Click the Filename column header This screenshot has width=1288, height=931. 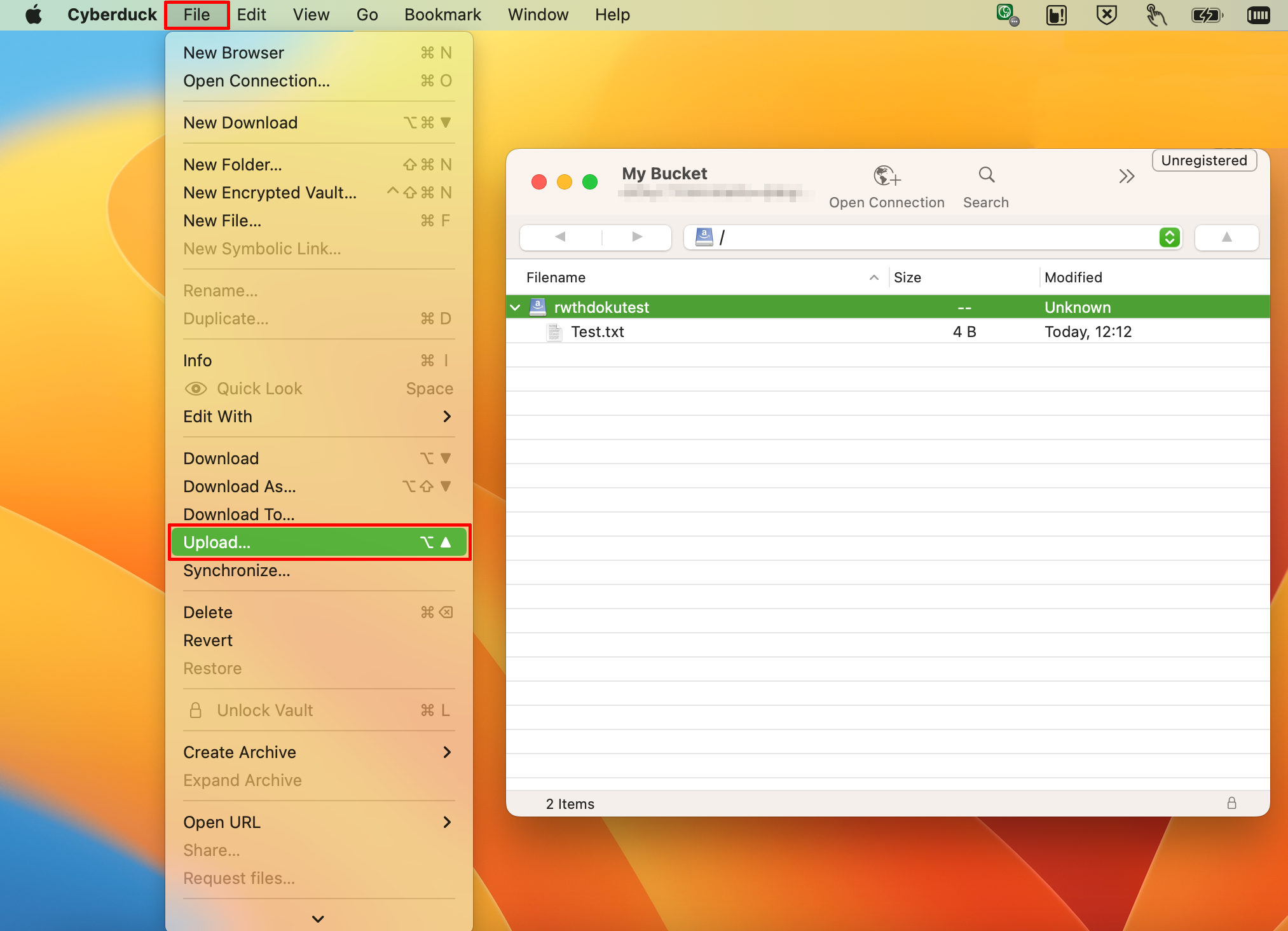697,277
